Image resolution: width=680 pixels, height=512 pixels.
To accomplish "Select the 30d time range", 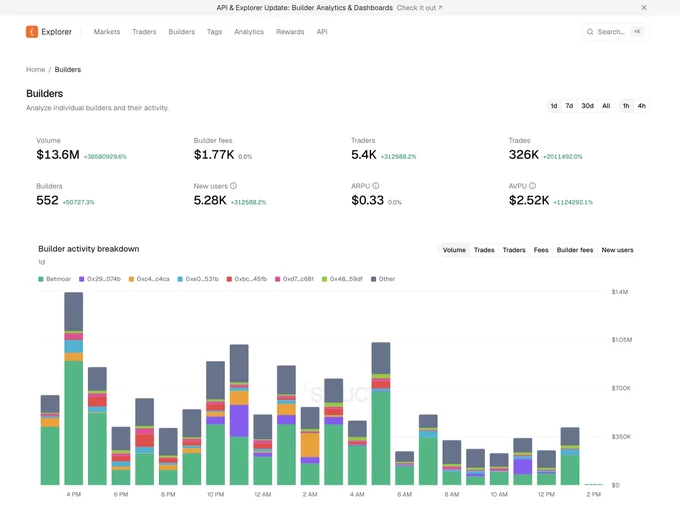I will (587, 106).
